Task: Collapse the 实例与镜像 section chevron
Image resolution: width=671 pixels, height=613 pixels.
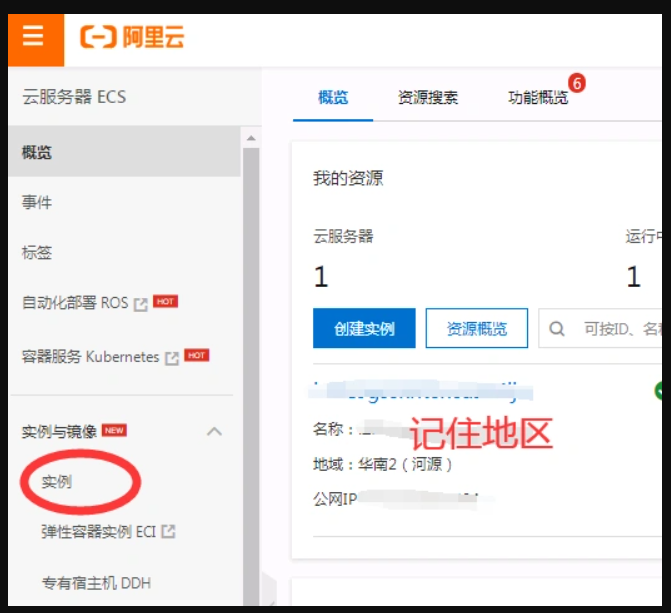Action: pos(214,431)
